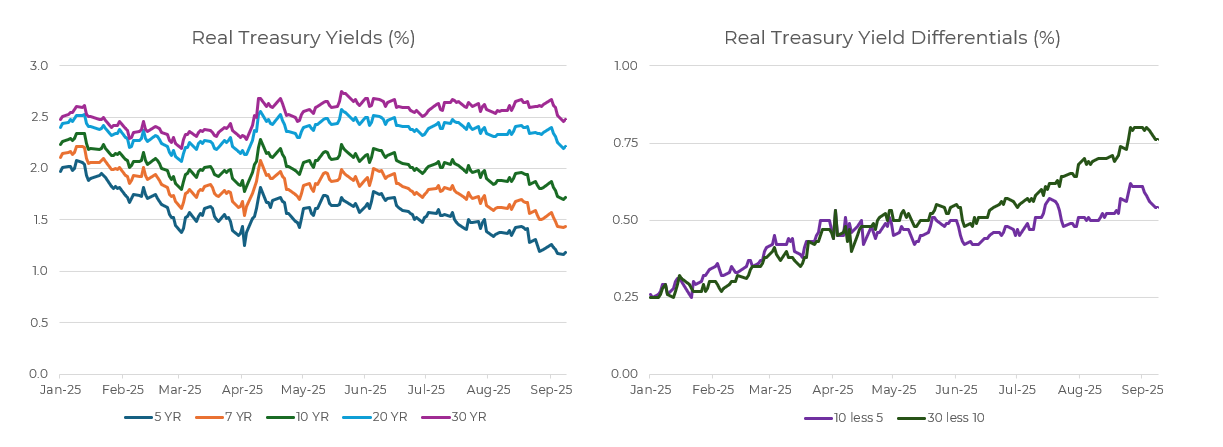
Task: Click the 0.25 label on the differentials y-axis
Action: pos(623,297)
